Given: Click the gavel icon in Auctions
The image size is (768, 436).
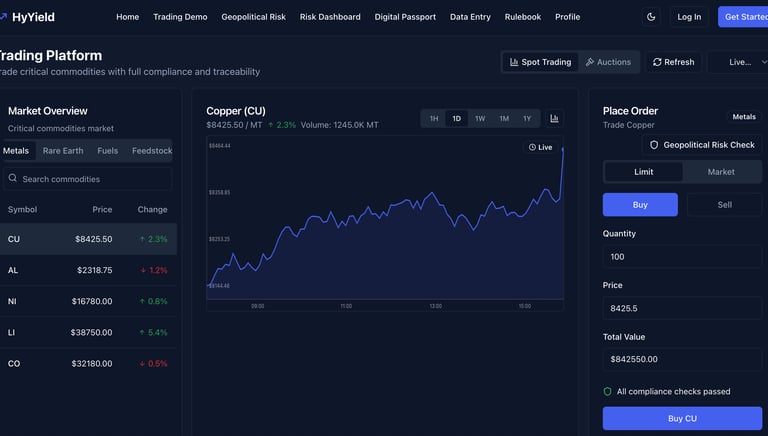Looking at the screenshot, I should coord(590,62).
